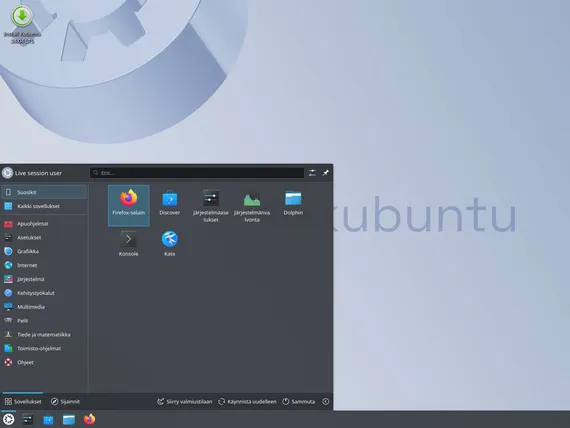Open System Settings from the taskbar
570x428 pixels.
28,419
